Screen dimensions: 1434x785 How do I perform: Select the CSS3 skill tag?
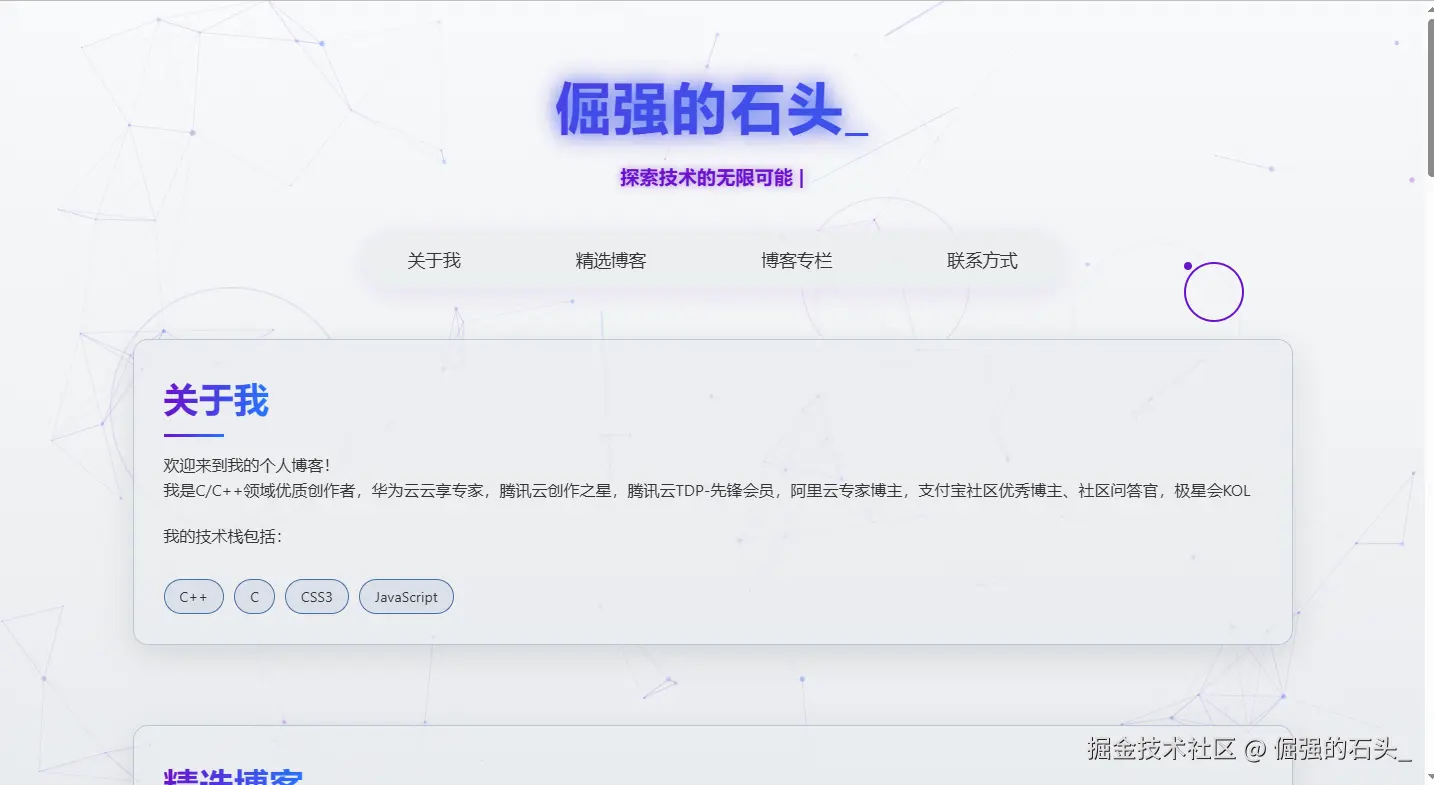[316, 596]
